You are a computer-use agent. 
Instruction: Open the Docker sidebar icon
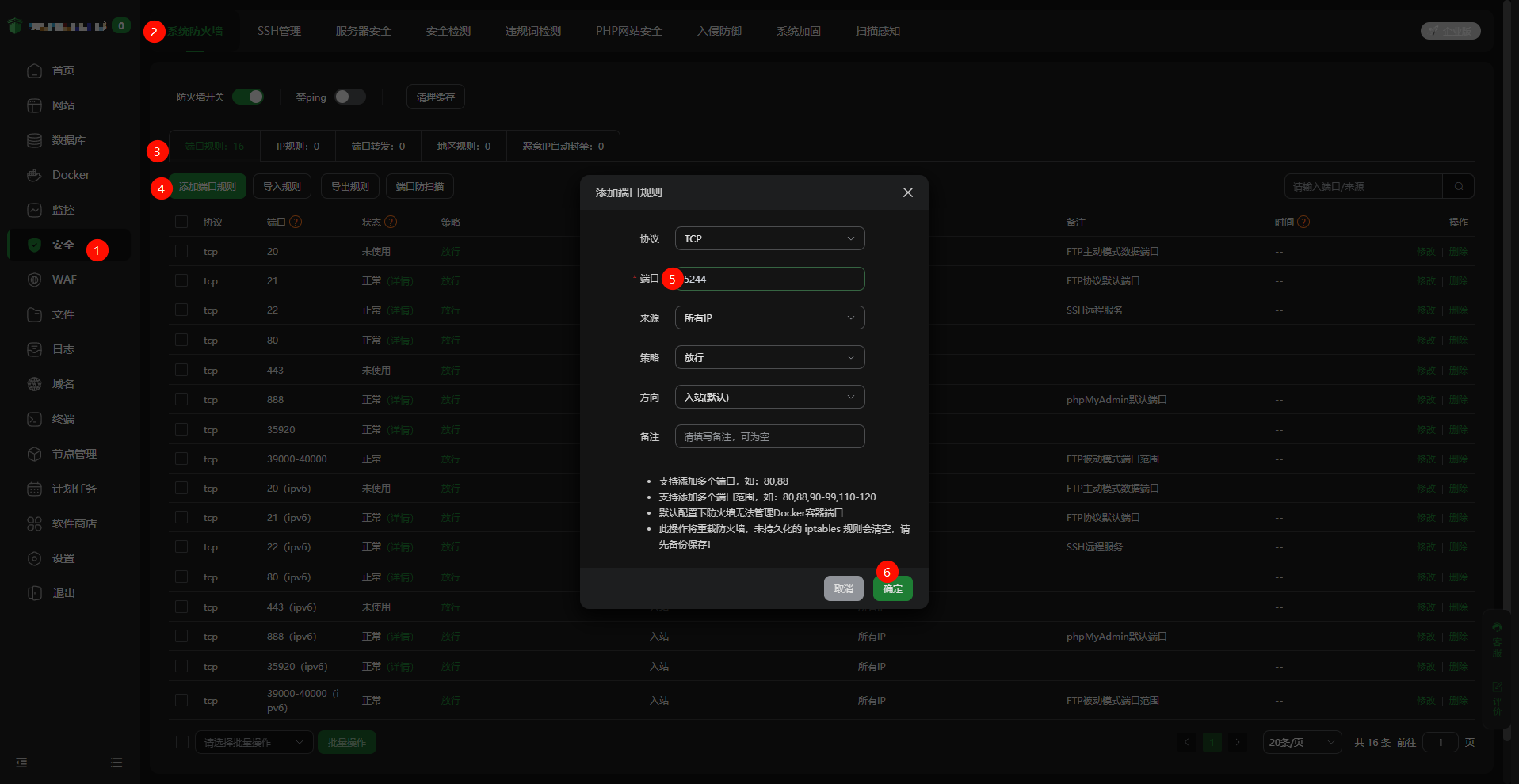[x=34, y=175]
